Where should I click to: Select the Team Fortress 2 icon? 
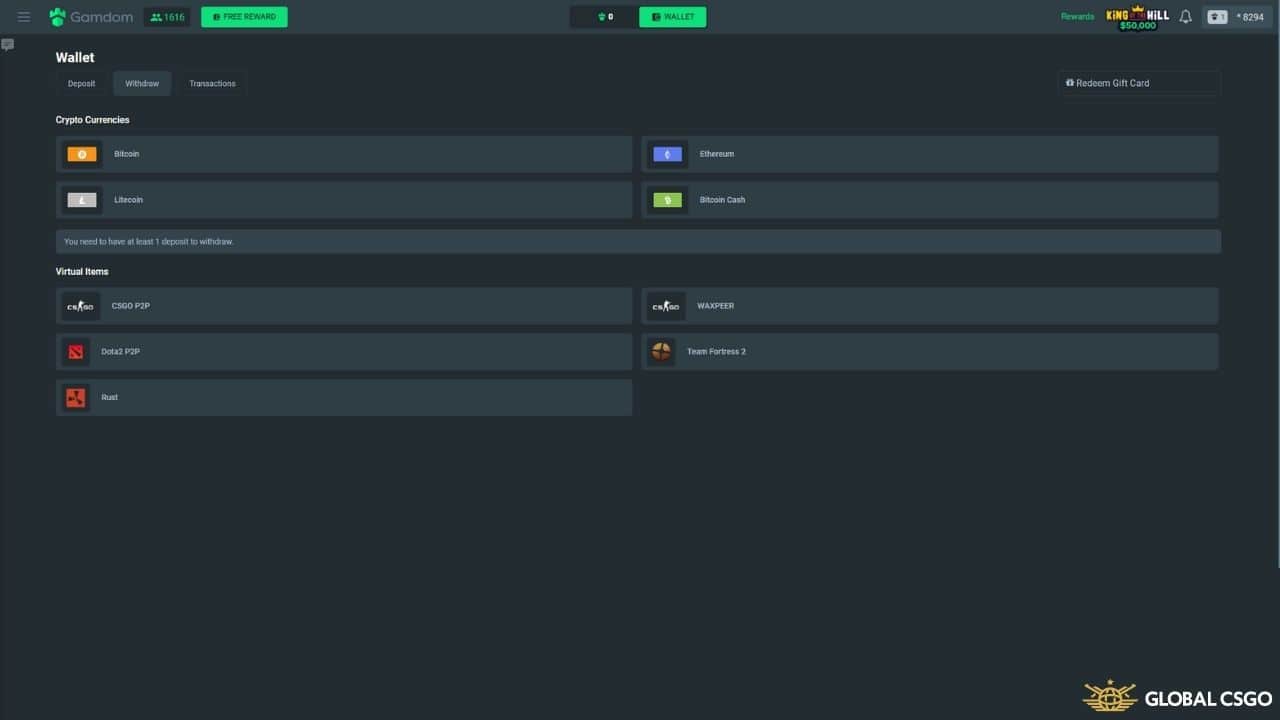[662, 352]
